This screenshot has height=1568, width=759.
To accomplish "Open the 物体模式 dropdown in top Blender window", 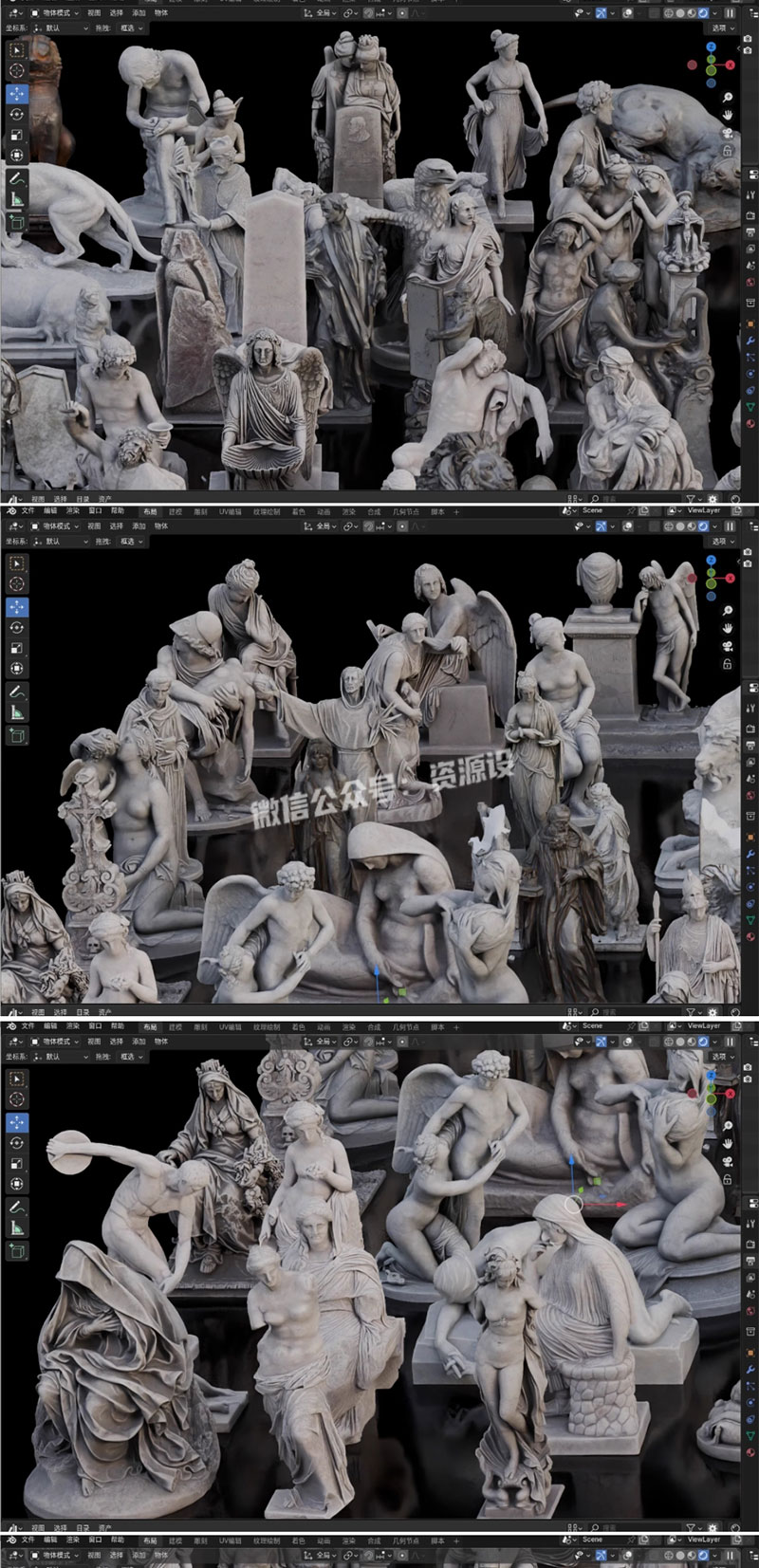I will click(x=53, y=13).
